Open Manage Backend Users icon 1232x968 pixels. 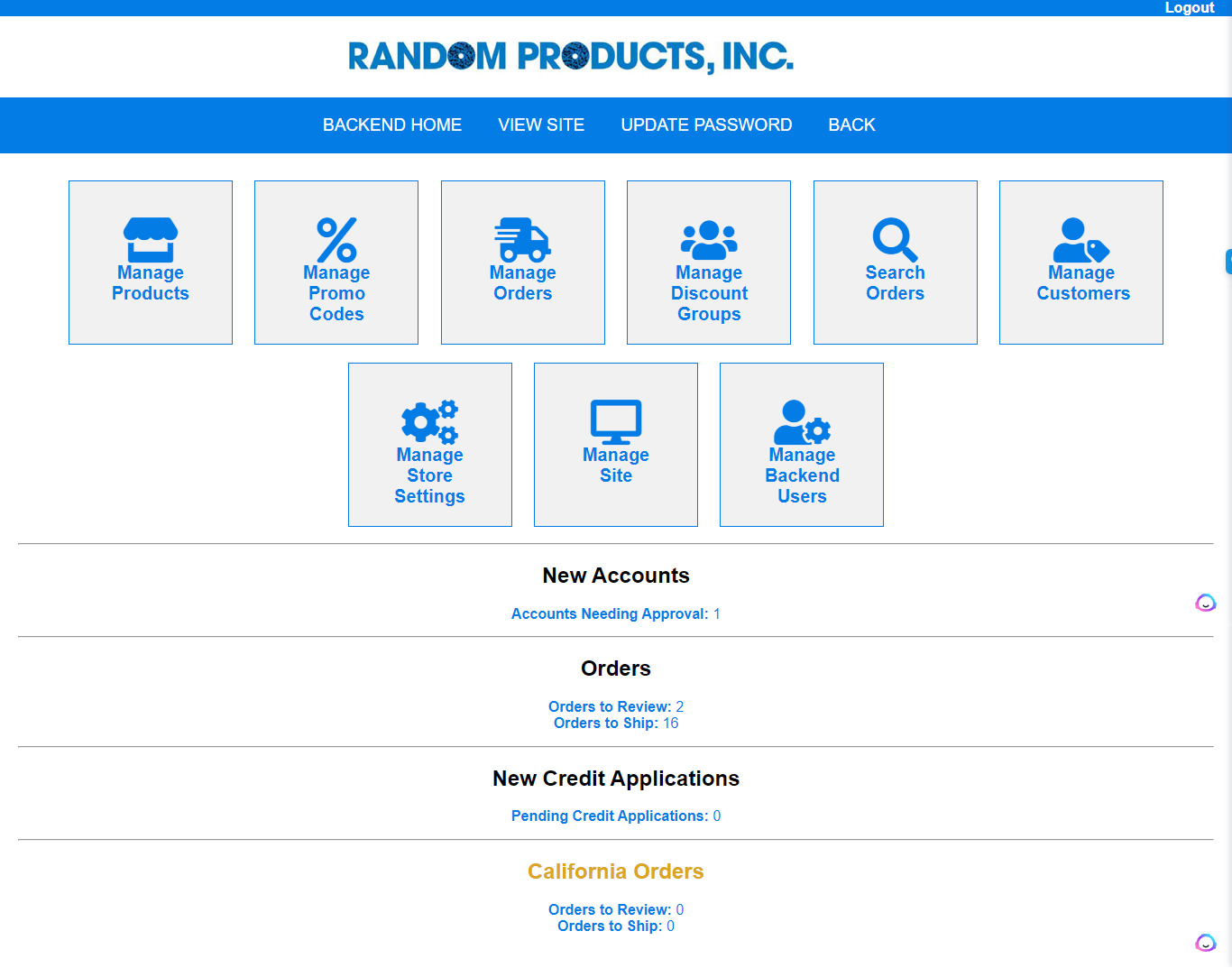[x=802, y=422]
